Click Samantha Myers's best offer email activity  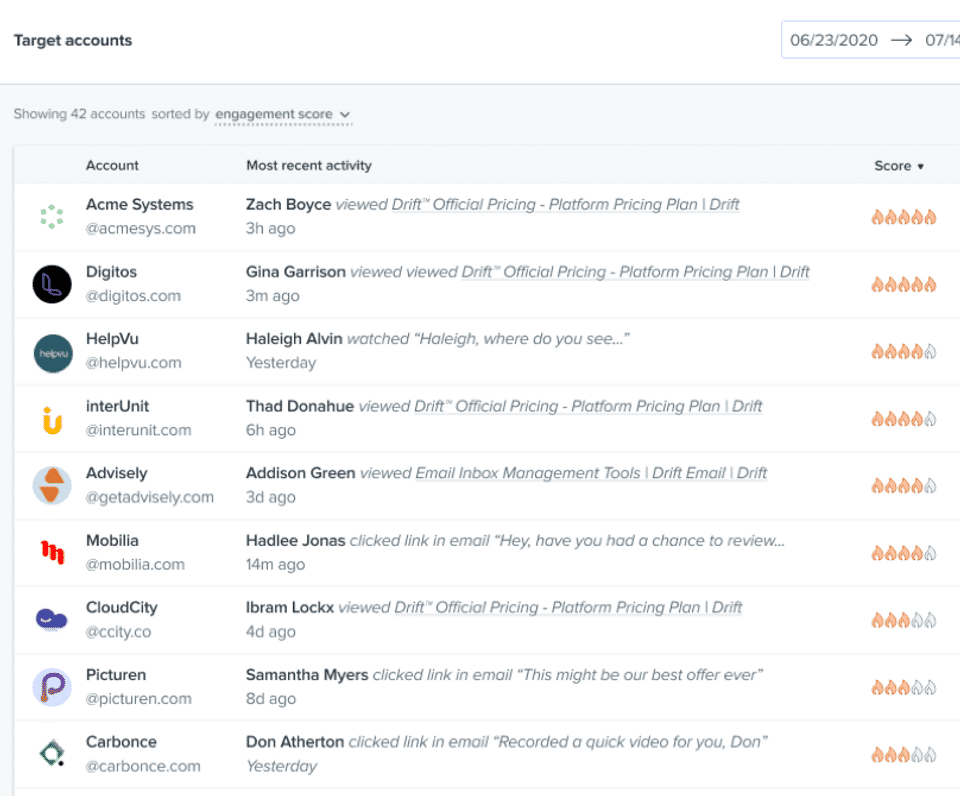[504, 675]
